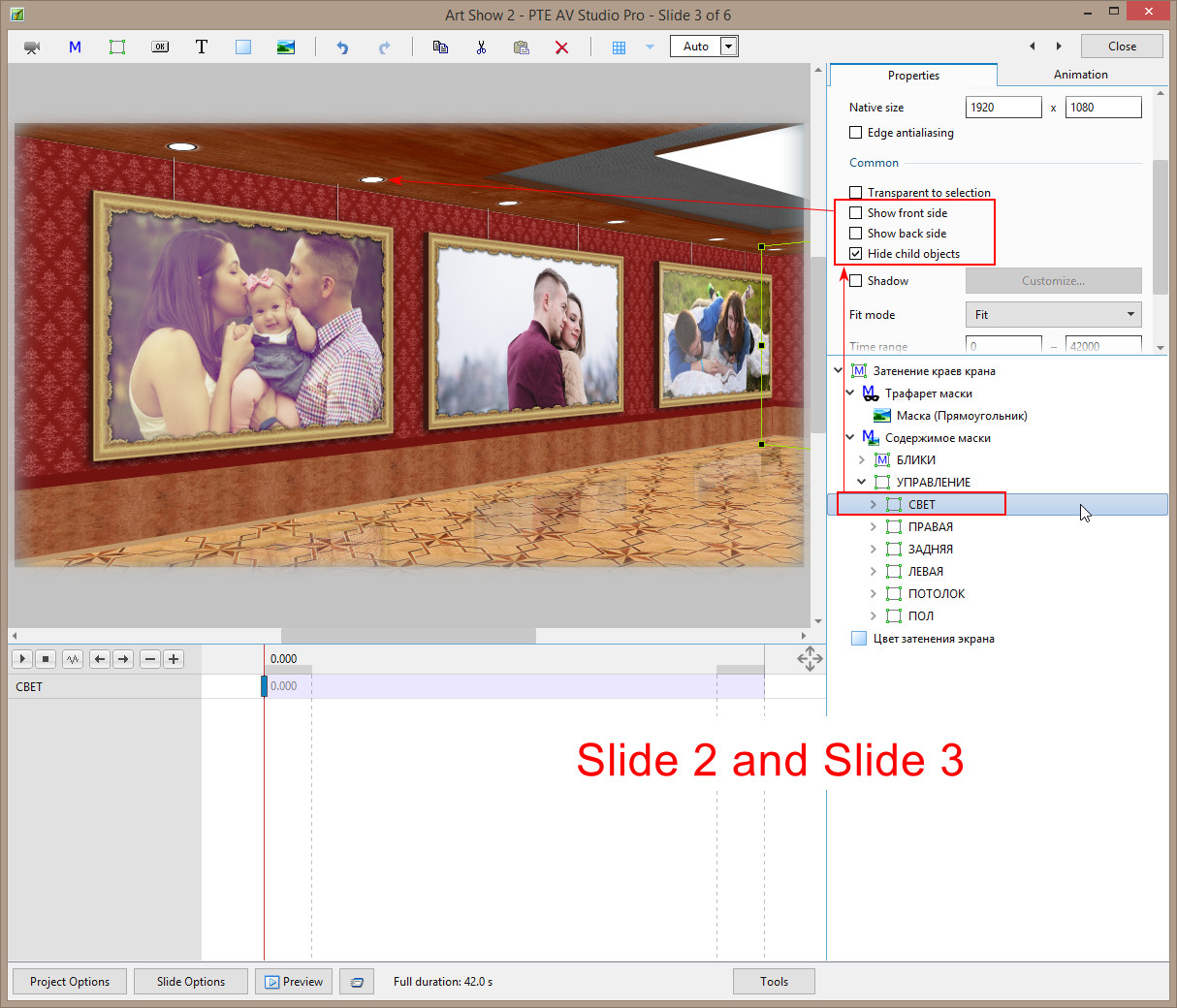Viewport: 1177px width, 1008px height.
Task: Add a frame object from toolbar
Action: pyautogui.click(x=117, y=47)
